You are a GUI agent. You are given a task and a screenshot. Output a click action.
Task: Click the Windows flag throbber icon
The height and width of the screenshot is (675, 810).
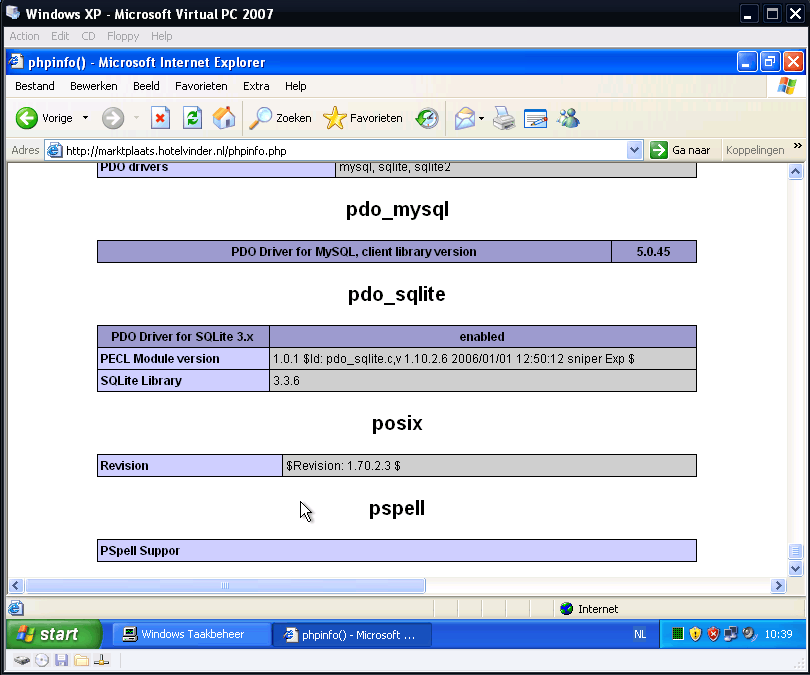(786, 86)
